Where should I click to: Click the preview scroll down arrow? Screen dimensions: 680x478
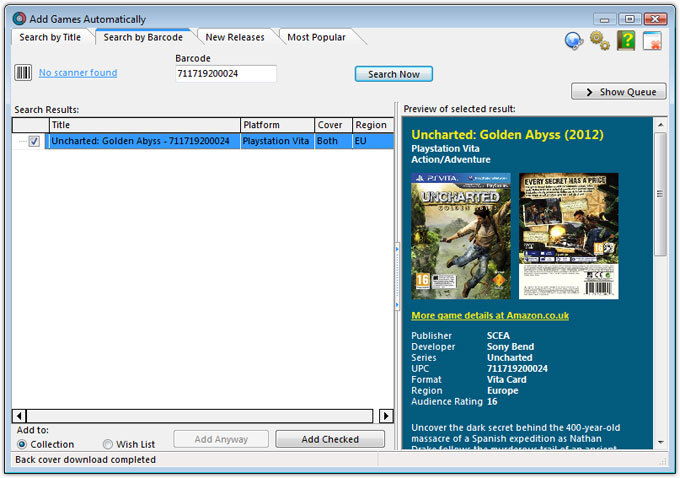pyautogui.click(x=660, y=442)
